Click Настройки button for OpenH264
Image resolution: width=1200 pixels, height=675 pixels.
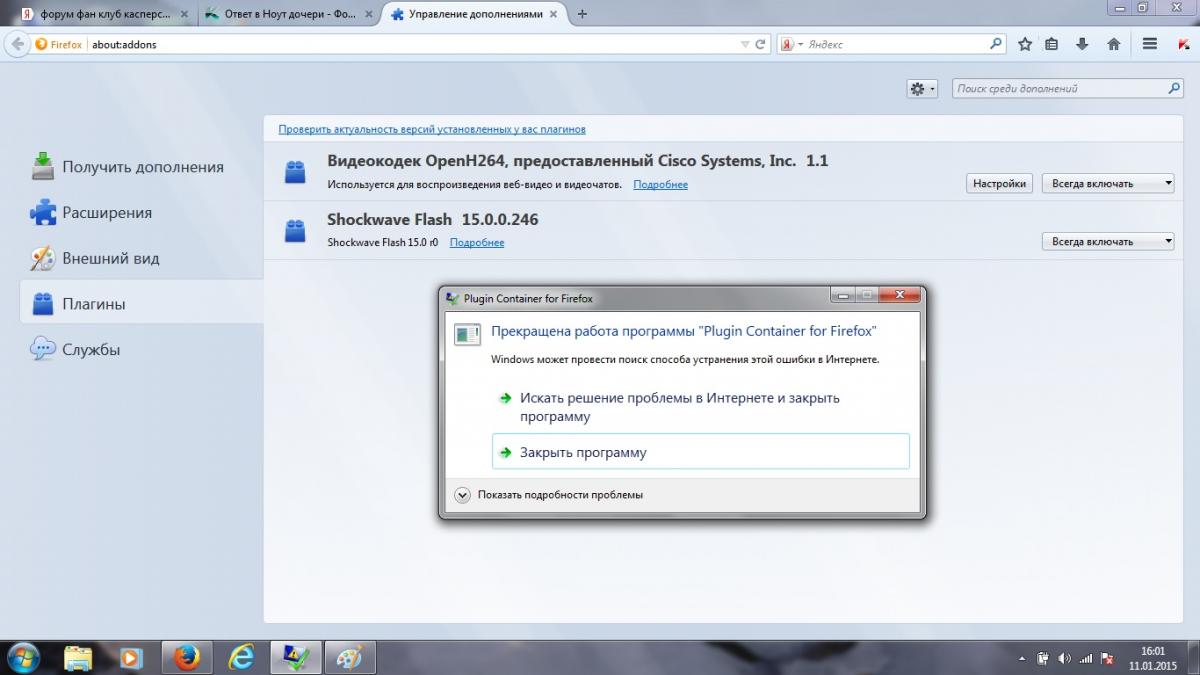(999, 183)
